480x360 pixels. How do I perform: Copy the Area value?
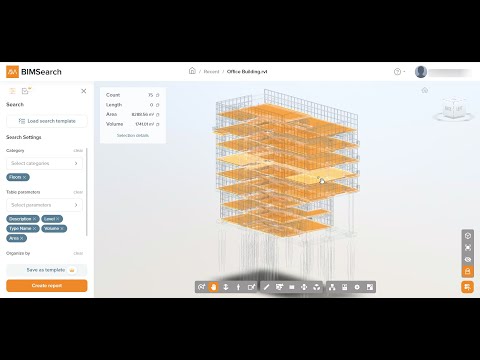pyautogui.click(x=158, y=115)
